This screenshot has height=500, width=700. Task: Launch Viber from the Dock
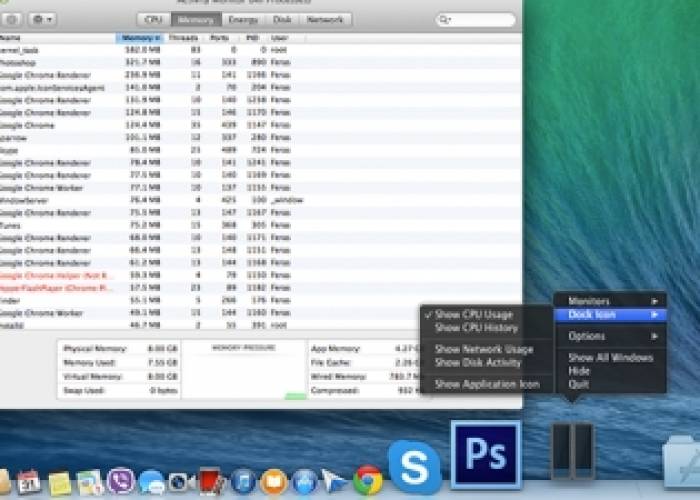coord(120,481)
